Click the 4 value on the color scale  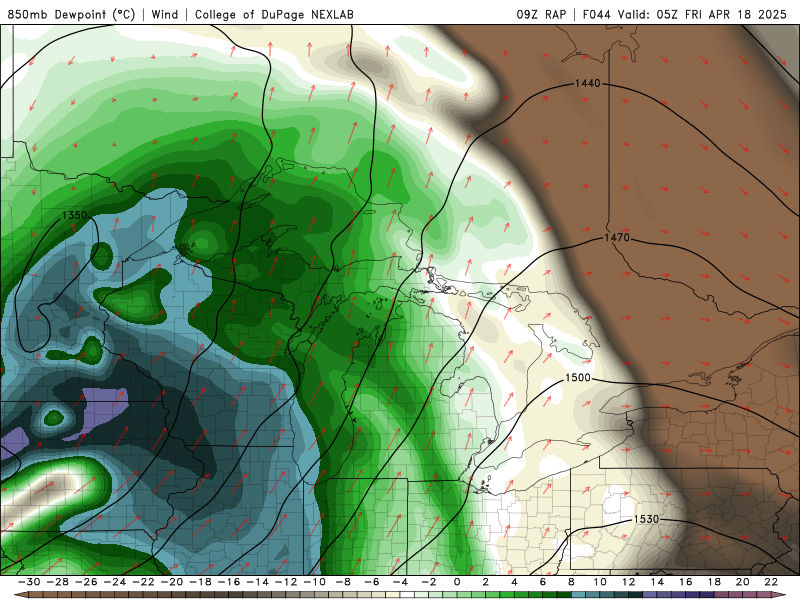(x=514, y=582)
